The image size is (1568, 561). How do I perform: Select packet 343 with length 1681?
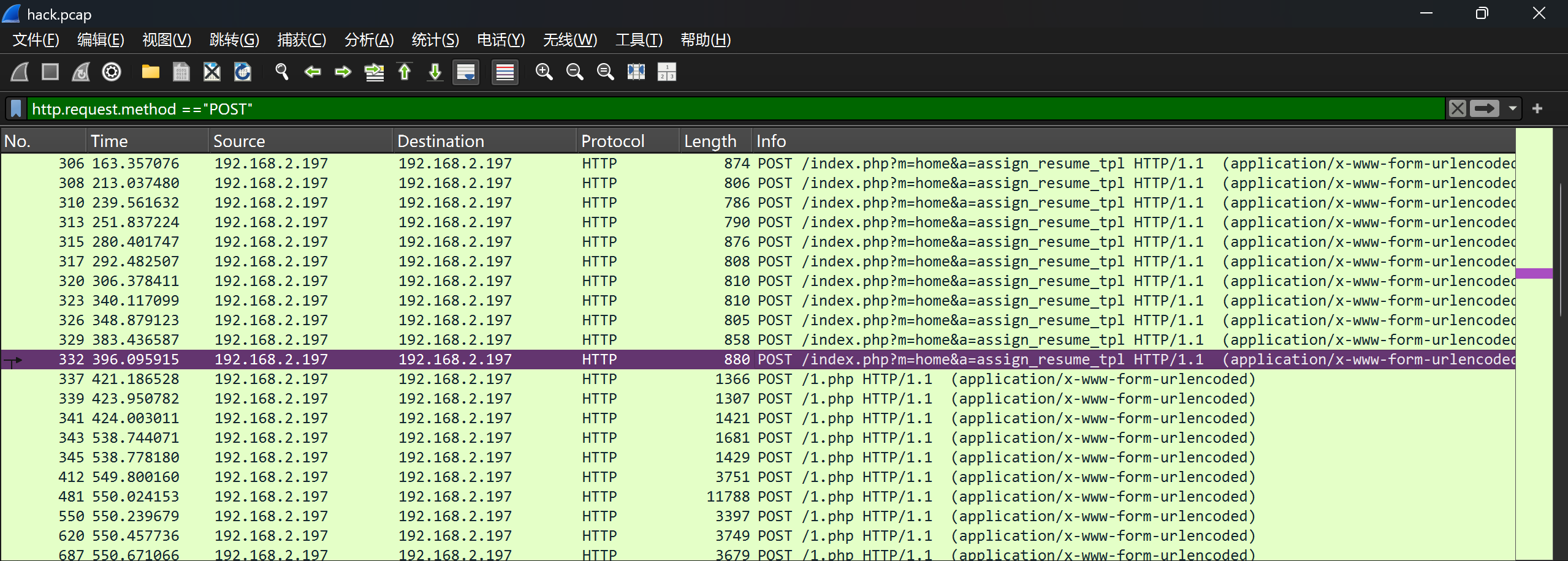pos(758,438)
